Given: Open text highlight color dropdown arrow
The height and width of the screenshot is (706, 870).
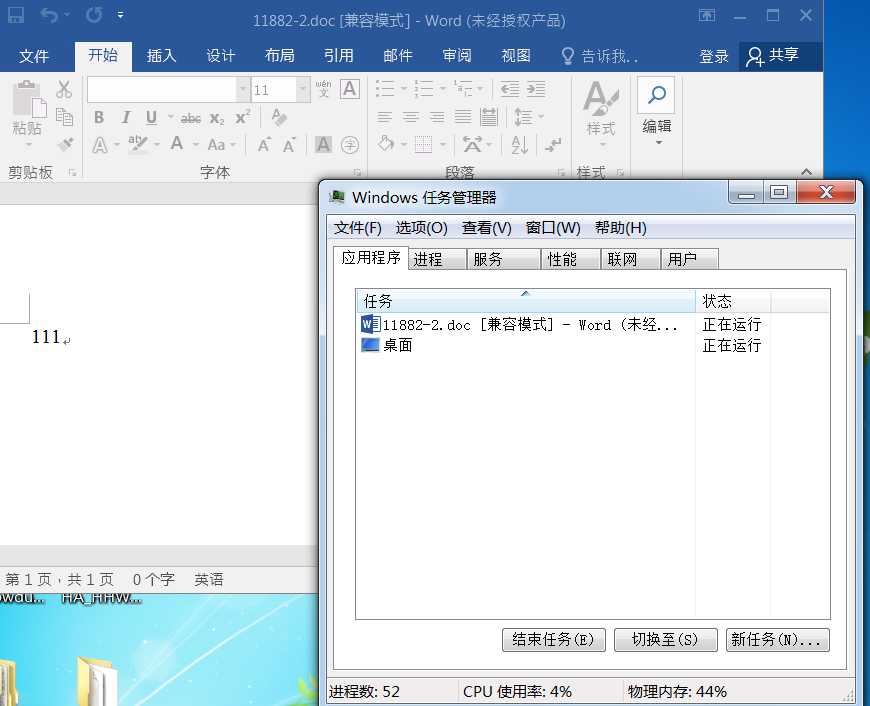Looking at the screenshot, I should tap(157, 144).
